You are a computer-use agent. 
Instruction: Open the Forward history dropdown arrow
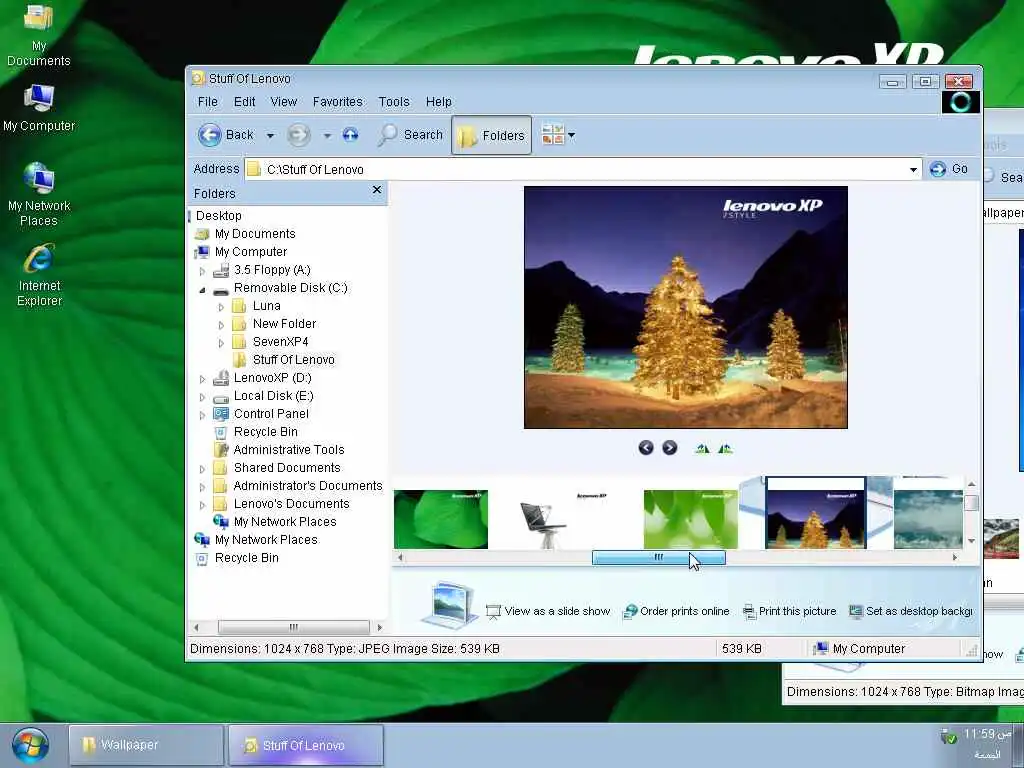click(327, 136)
